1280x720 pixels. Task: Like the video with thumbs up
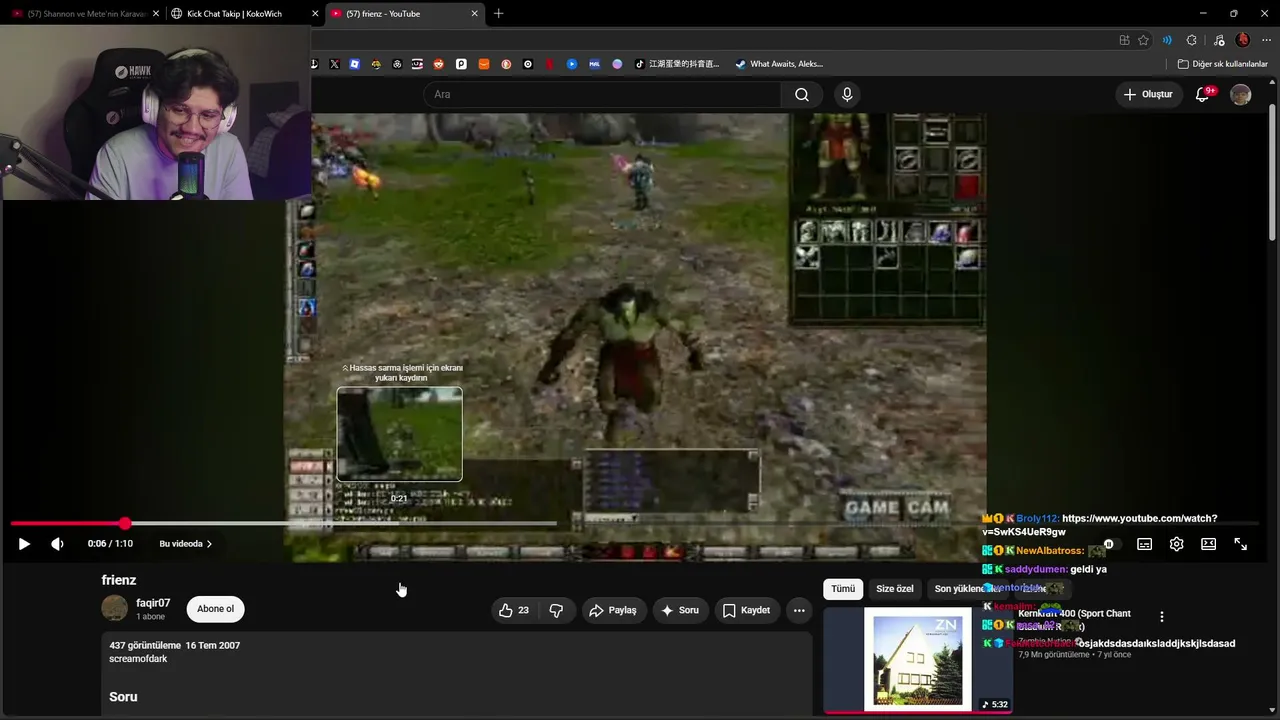tap(514, 610)
